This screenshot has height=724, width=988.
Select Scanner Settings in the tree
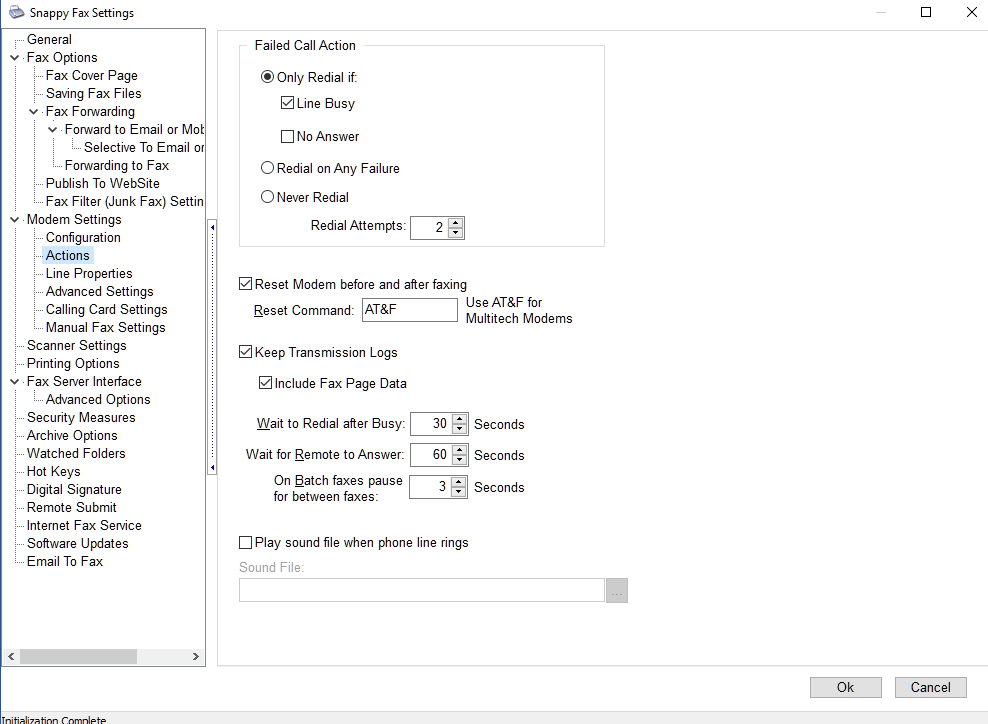pyautogui.click(x=76, y=346)
